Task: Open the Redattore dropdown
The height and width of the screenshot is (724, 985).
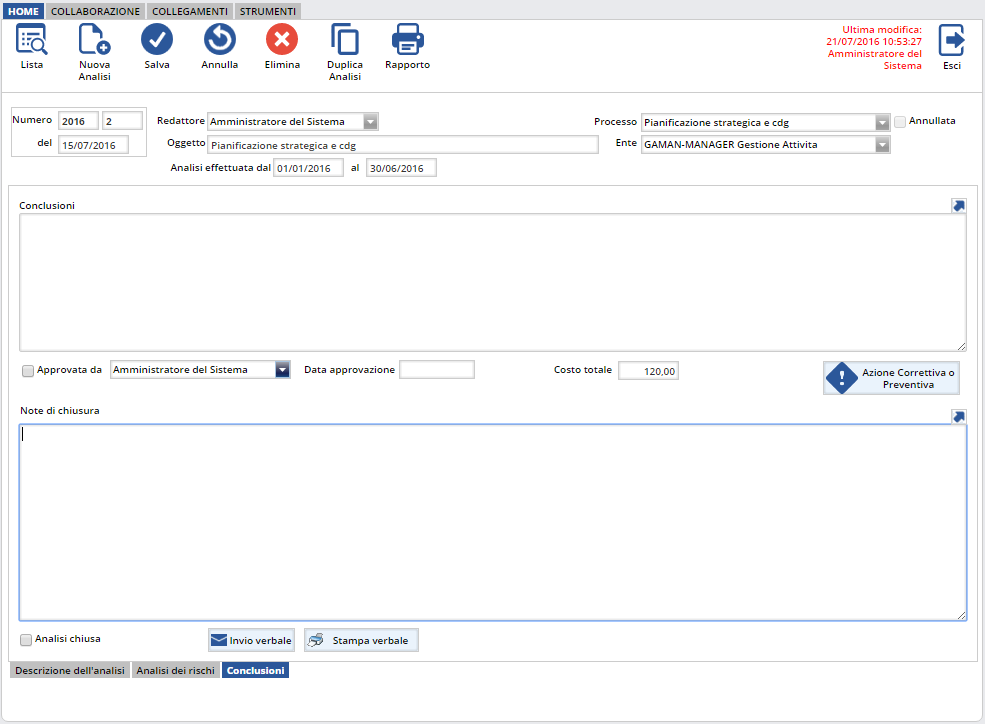Action: tap(370, 122)
